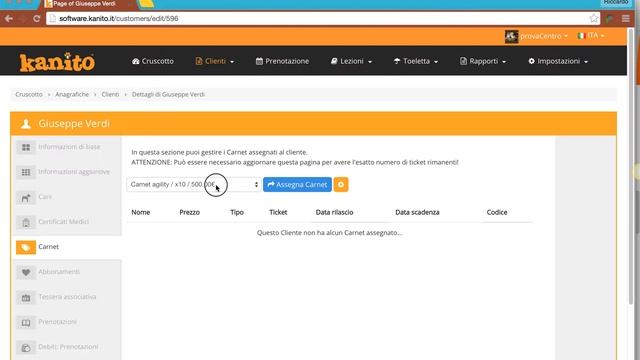
Task: Click Dettagli di Giuseppe Verdi breadcrumb
Action: [168, 94]
